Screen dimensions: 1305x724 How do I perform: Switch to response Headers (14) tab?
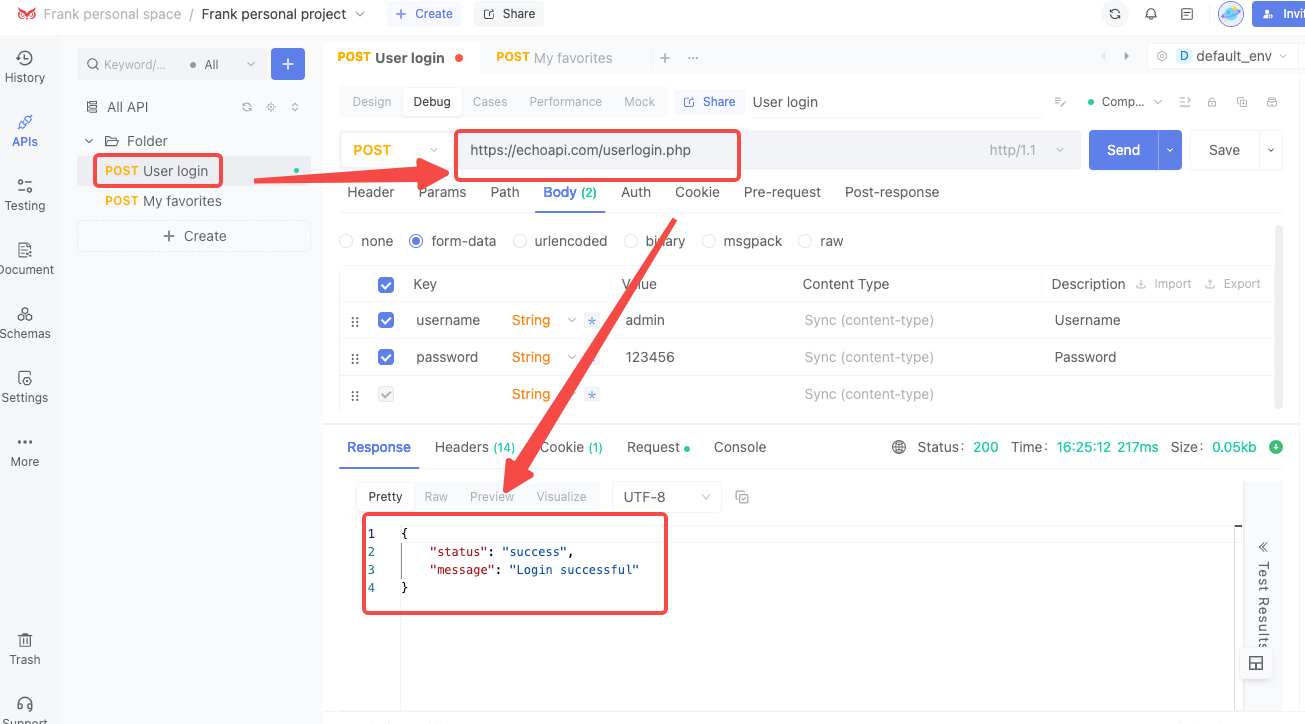pyautogui.click(x=475, y=447)
